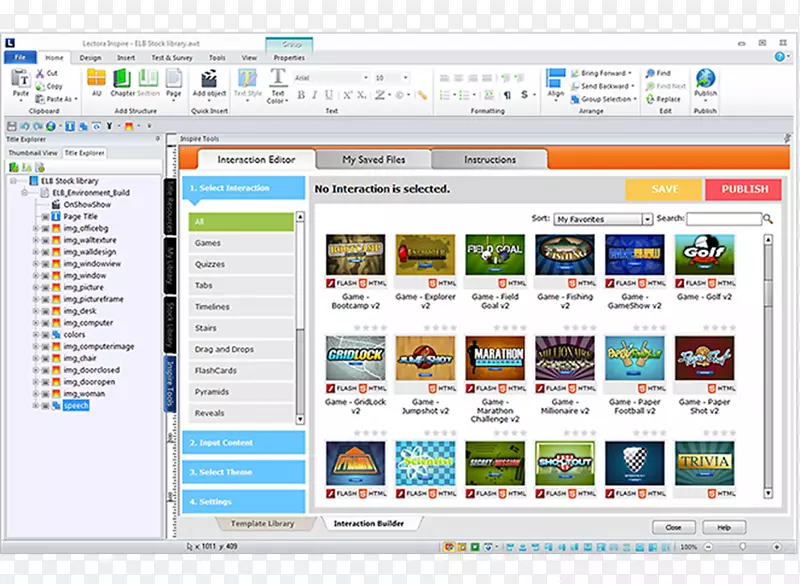
Task: Click Add object clapperboard icon
Action: tap(209, 79)
